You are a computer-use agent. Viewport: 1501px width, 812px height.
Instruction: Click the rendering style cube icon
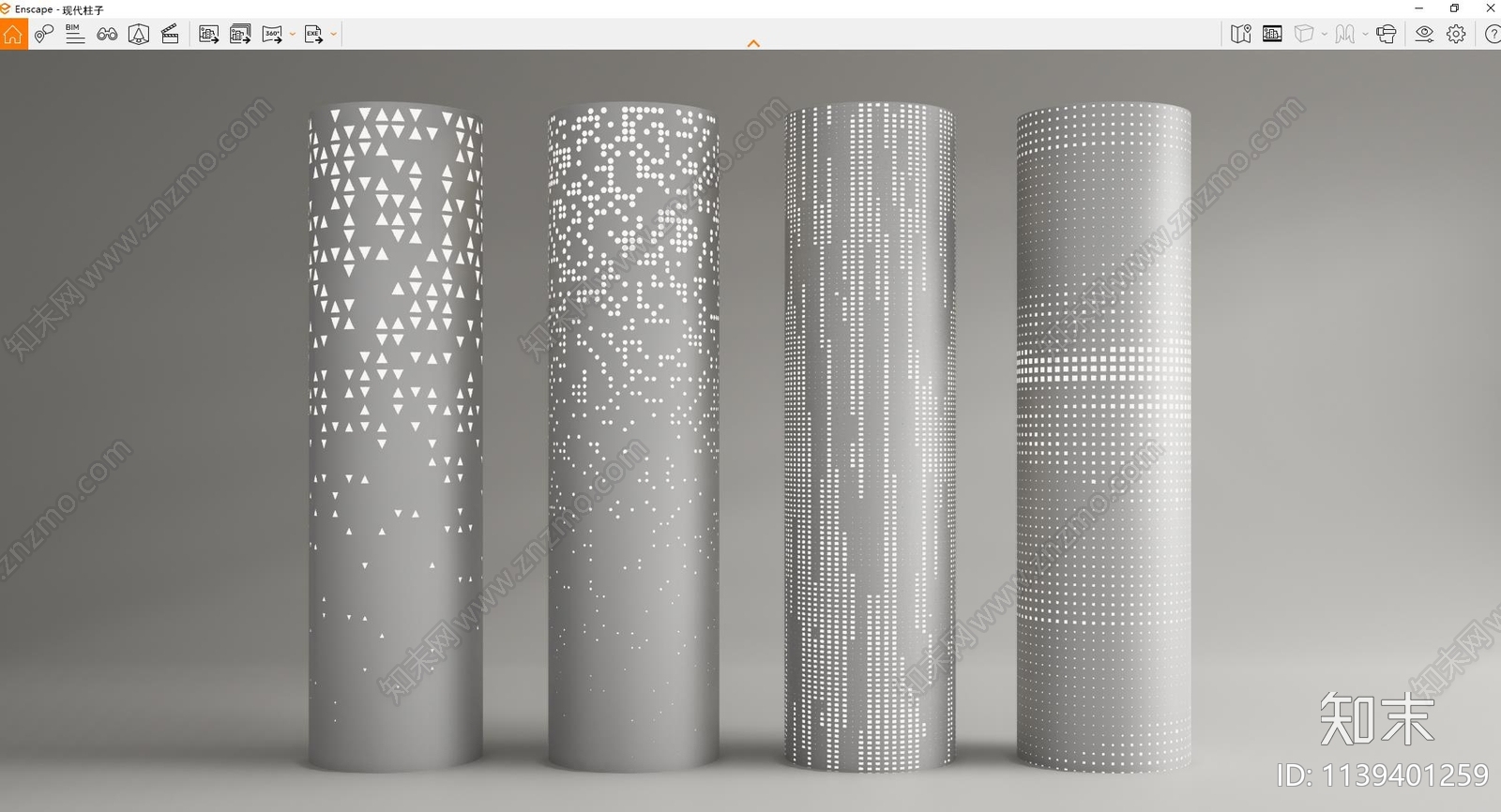[1304, 35]
